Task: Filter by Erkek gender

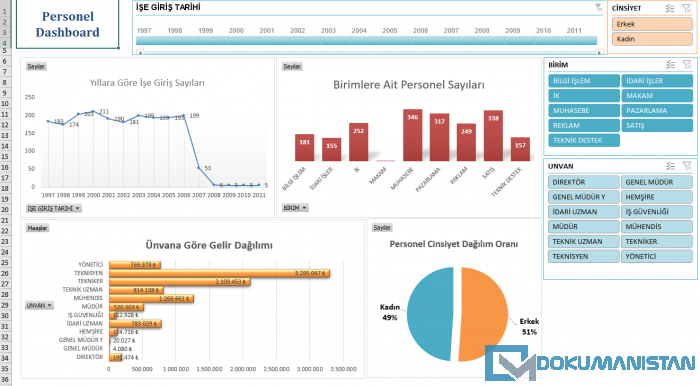Action: tap(652, 24)
